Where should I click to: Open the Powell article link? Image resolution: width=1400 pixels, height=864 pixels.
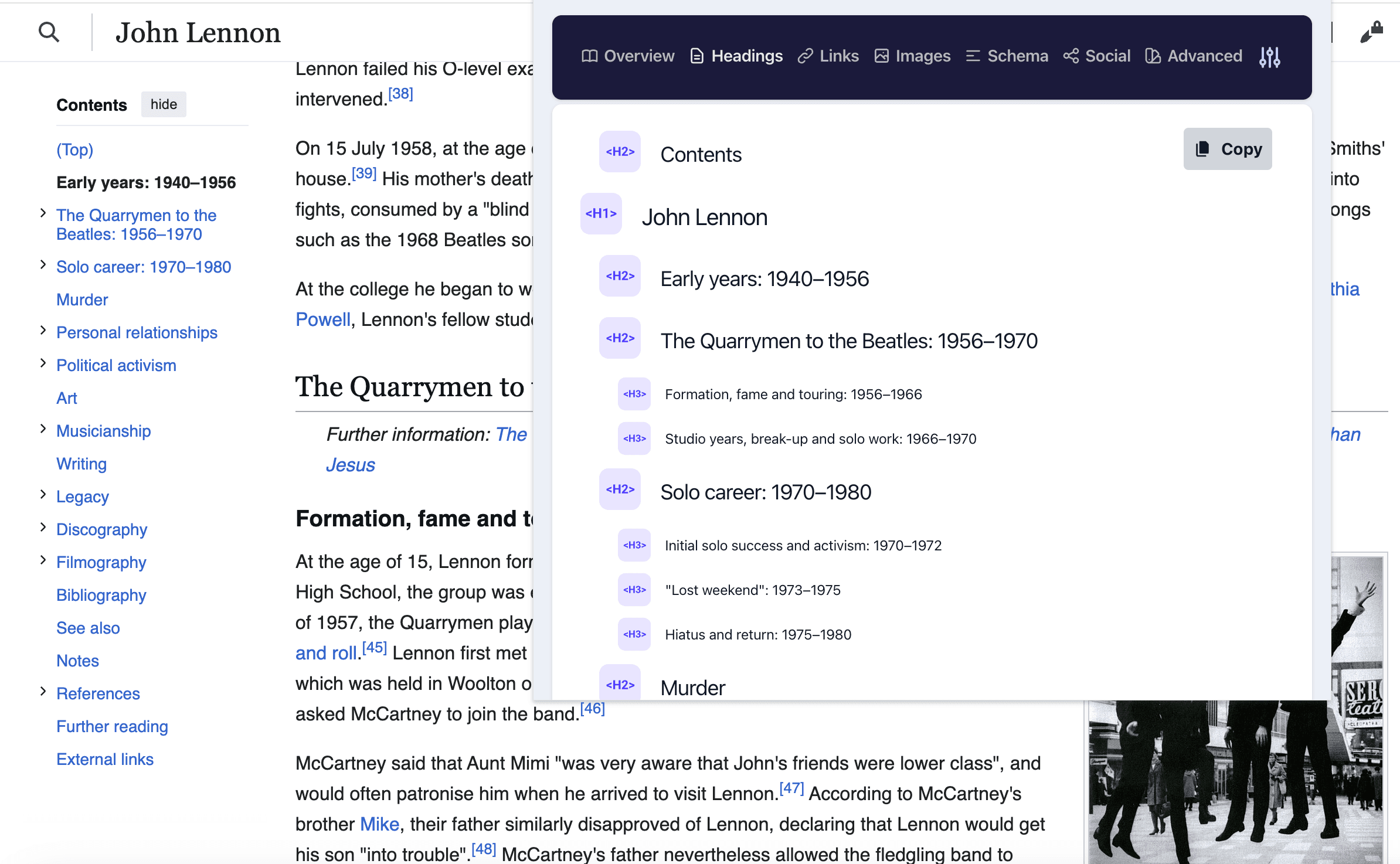point(323,319)
